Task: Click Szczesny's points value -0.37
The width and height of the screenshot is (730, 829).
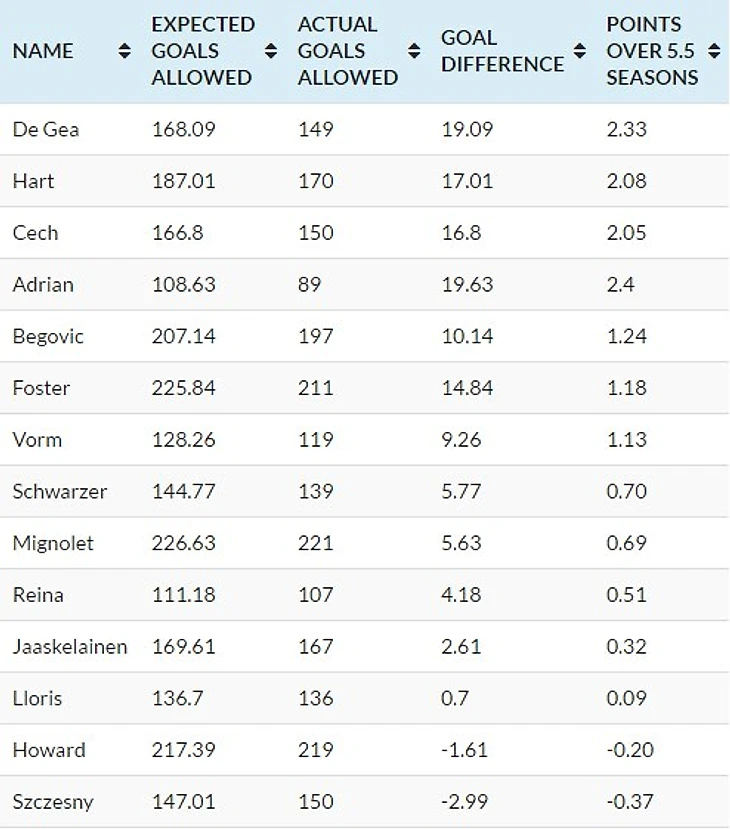Action: pyautogui.click(x=628, y=802)
